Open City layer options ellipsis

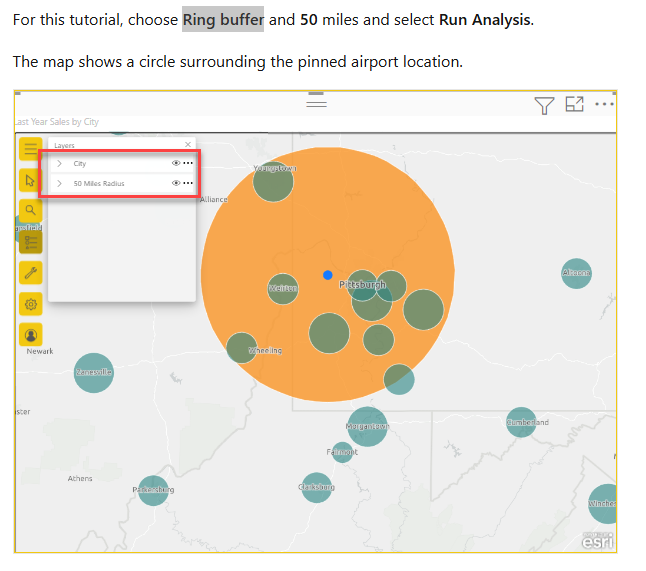point(188,163)
